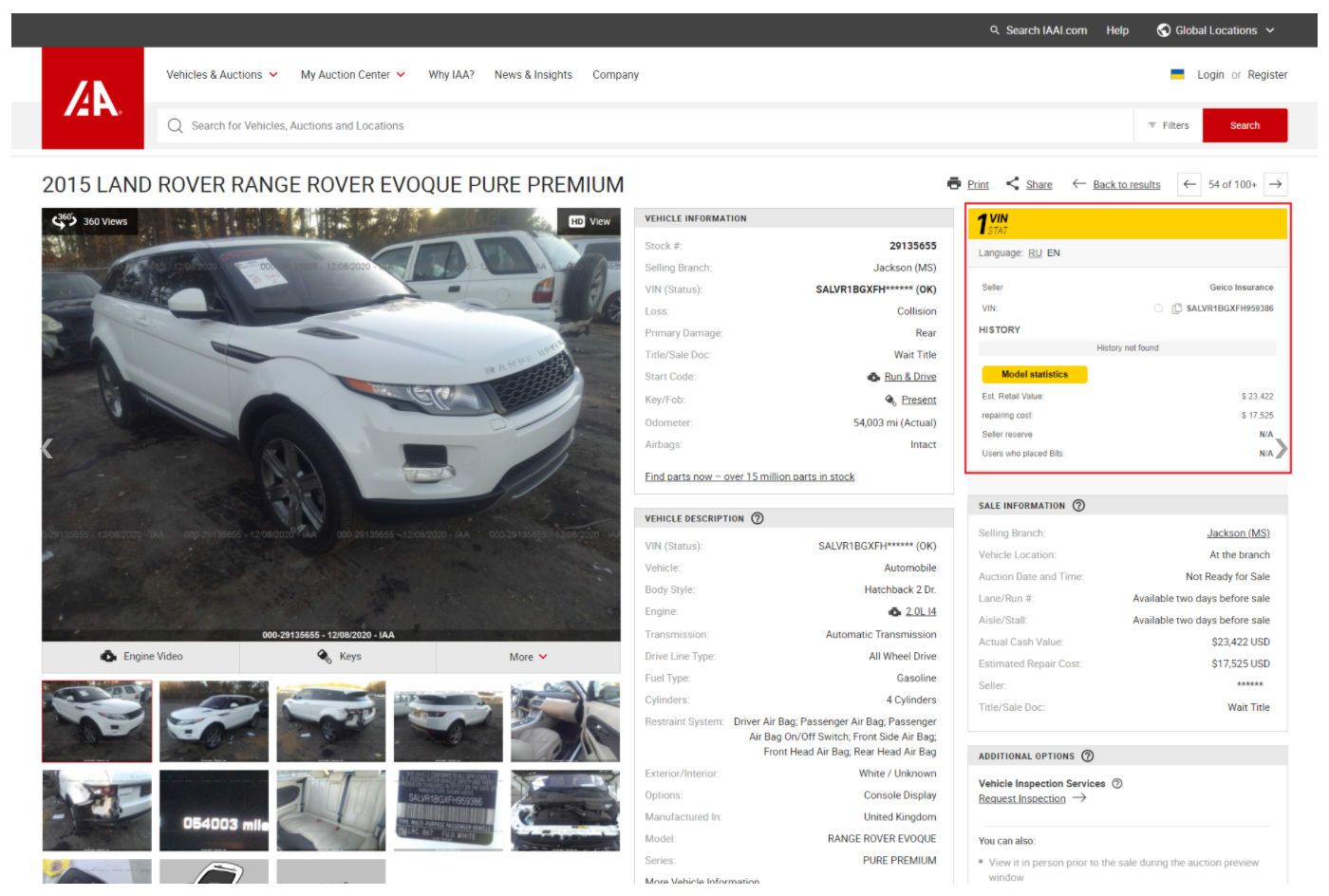Viewport: 1329px width, 896px height.
Task: Toggle the HD View on the photo
Action: coord(590,221)
